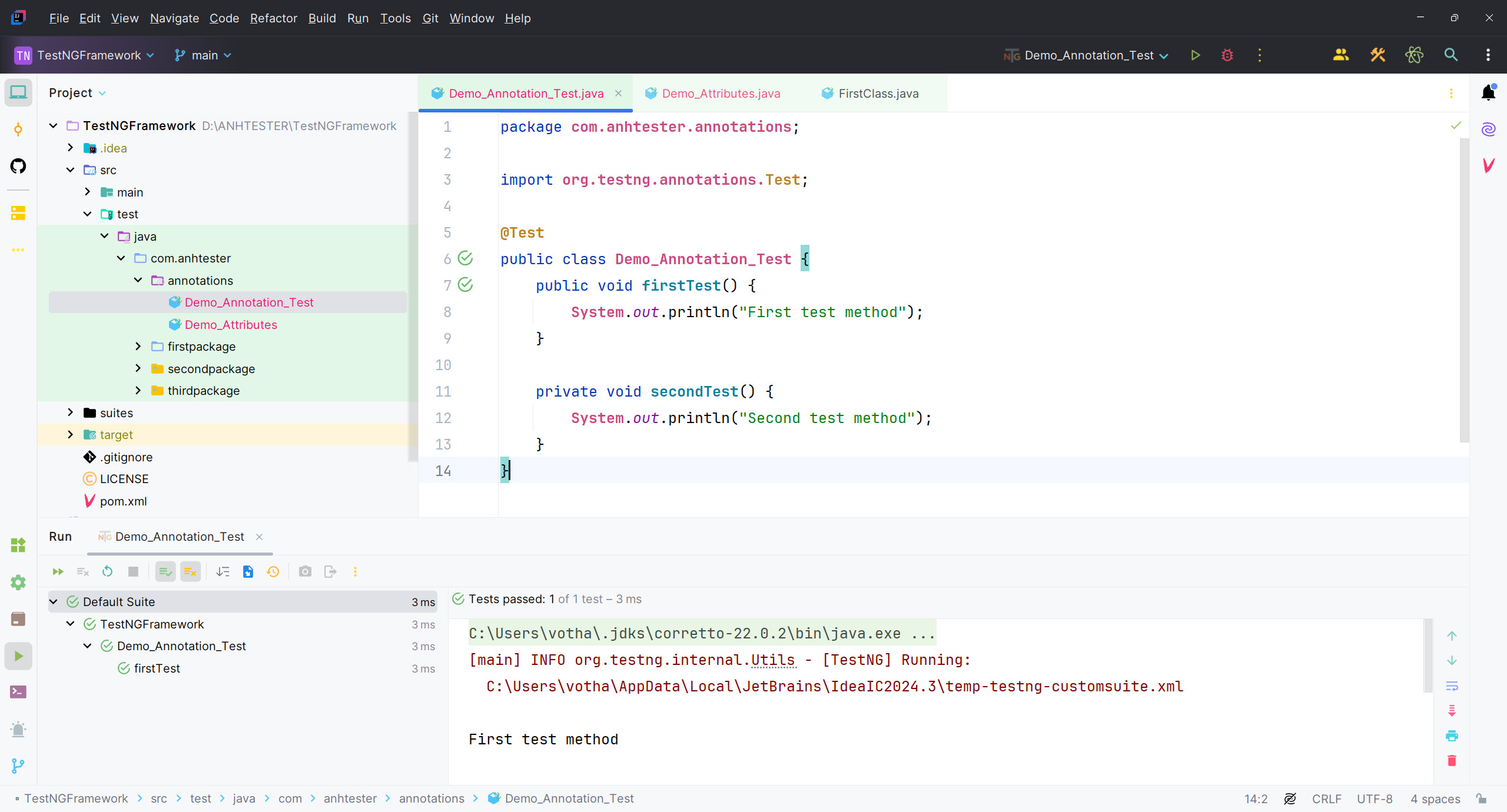Open the search everywhere magnifier
This screenshot has width=1507, height=812.
1451,55
